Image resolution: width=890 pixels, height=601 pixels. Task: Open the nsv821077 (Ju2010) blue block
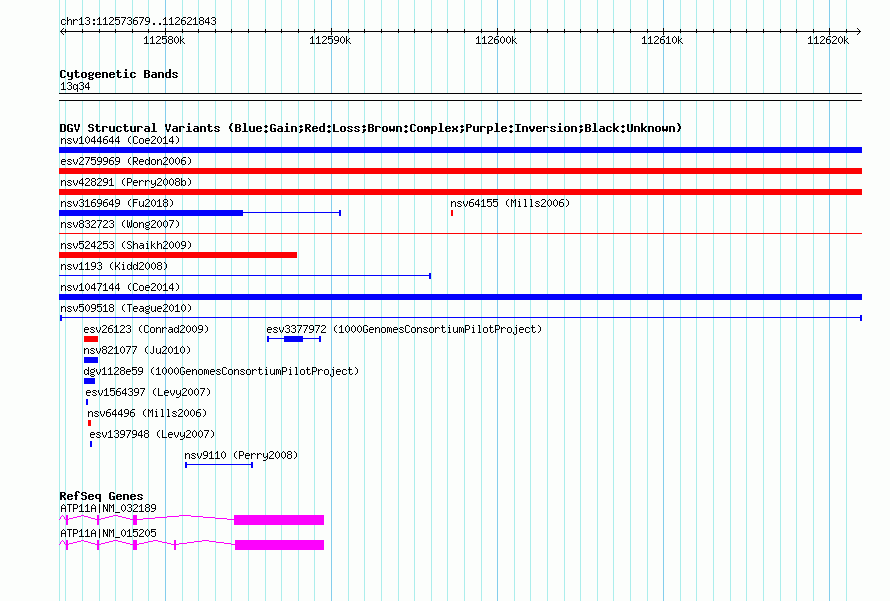click(91, 360)
